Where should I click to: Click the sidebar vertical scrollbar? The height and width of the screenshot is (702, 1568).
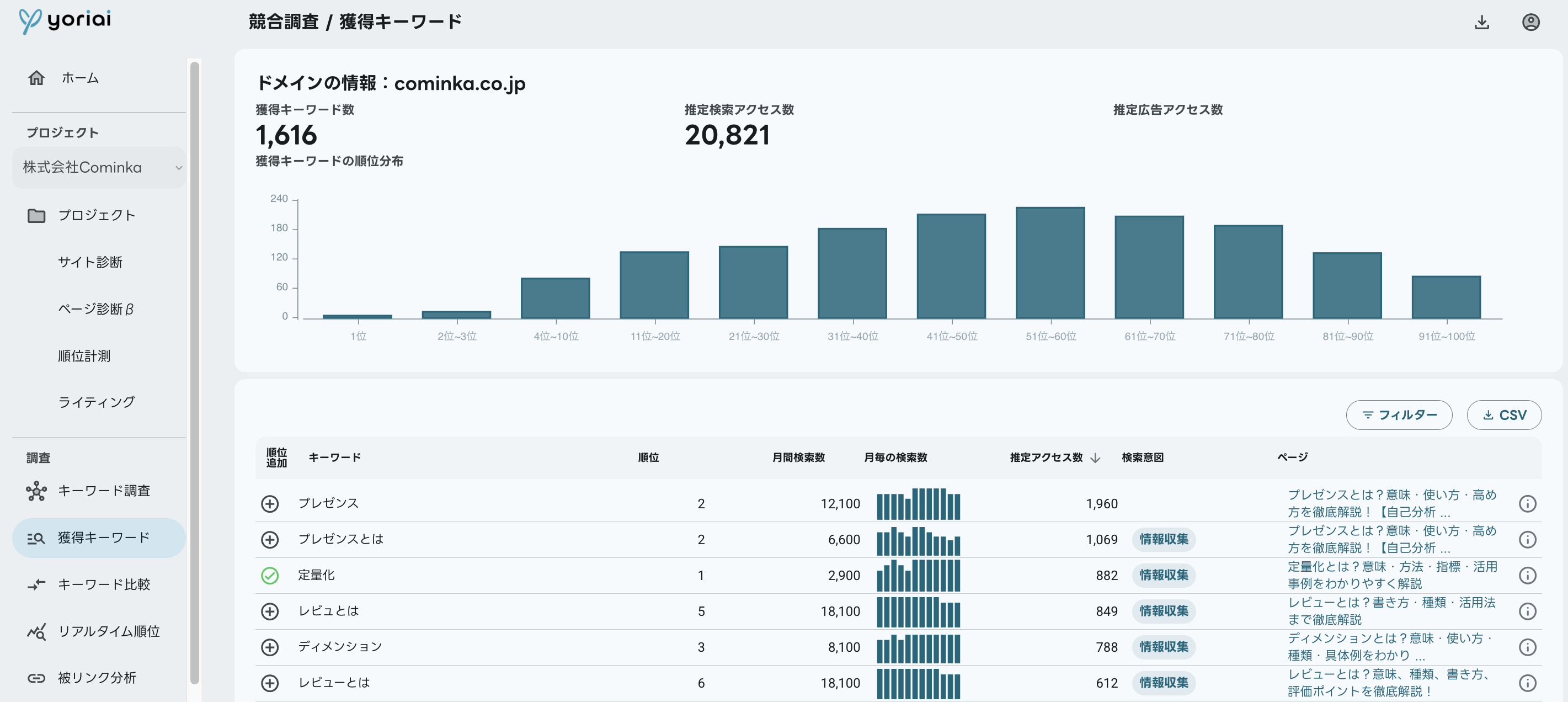click(195, 373)
